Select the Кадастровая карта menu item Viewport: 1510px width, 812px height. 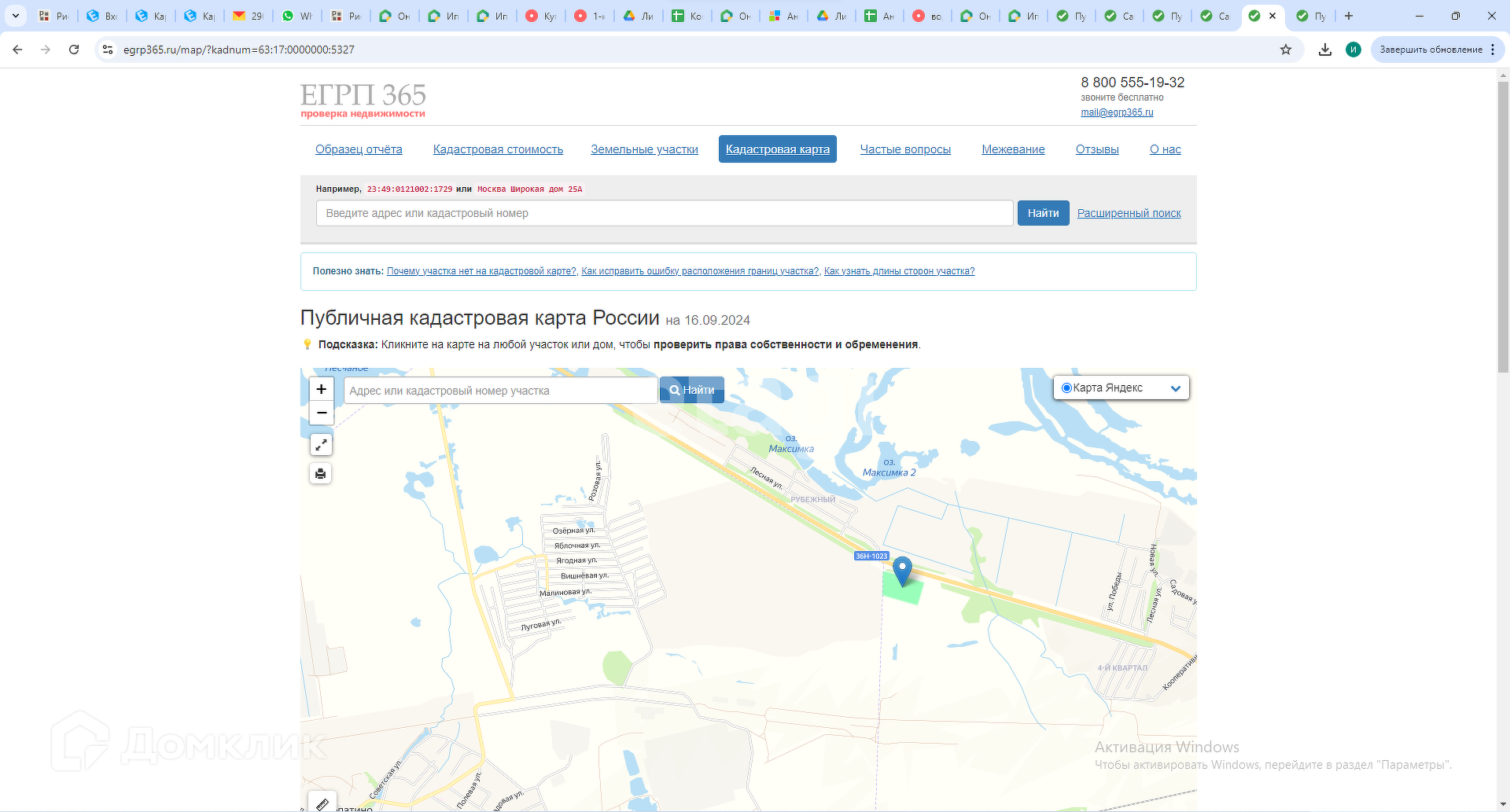pyautogui.click(x=778, y=149)
